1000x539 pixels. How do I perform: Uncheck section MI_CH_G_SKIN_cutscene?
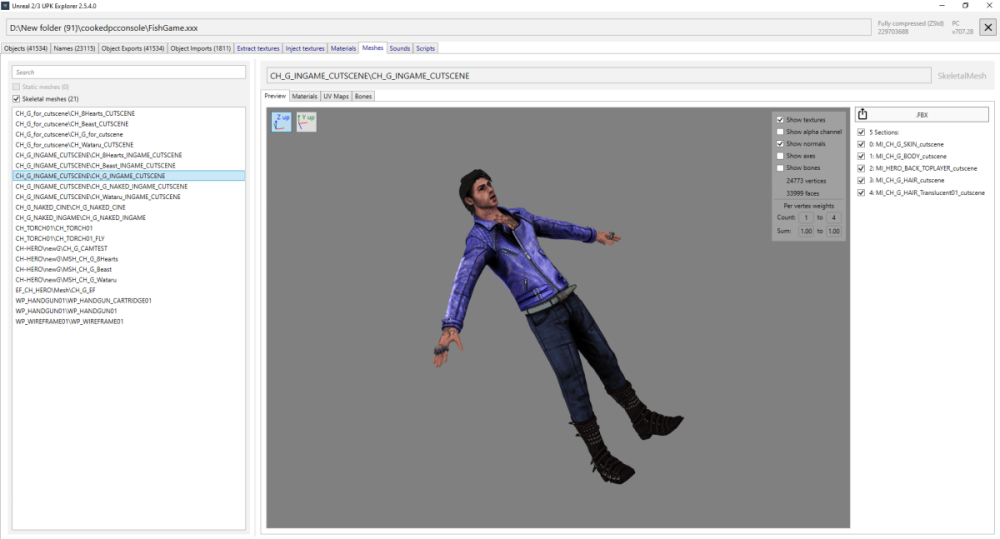[x=861, y=144]
